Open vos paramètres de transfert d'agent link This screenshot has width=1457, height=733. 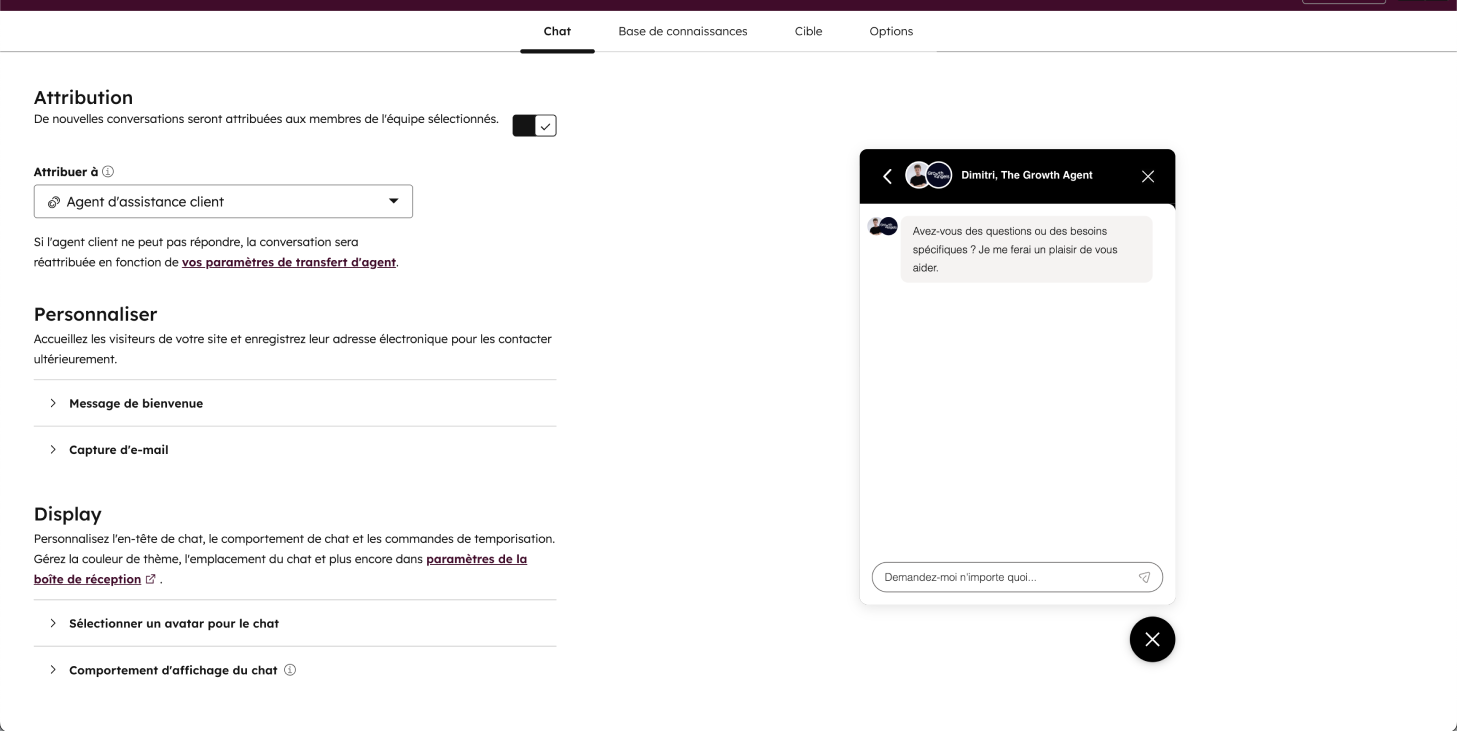(288, 262)
